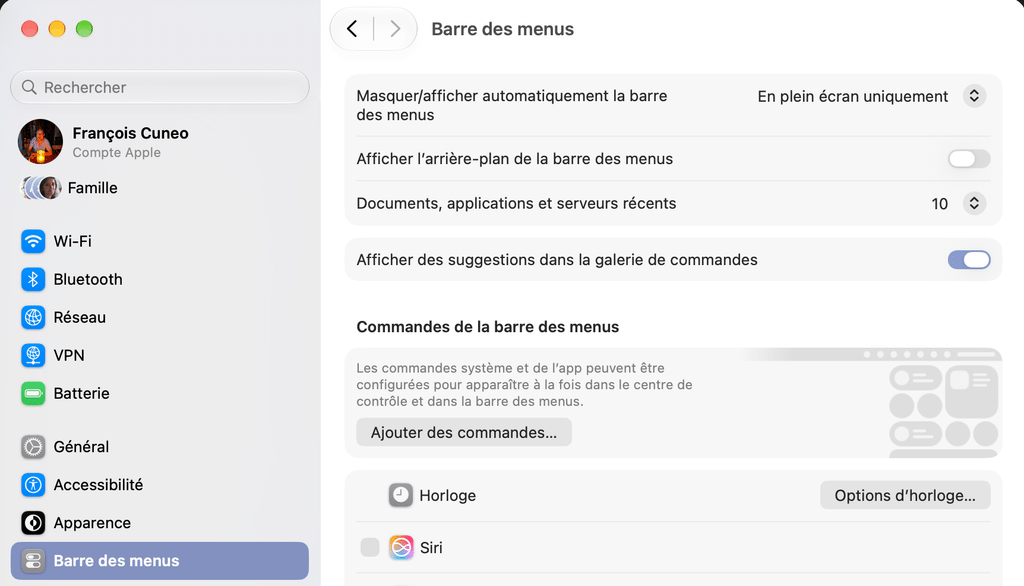Open Options d'horloge button
Screen dimensions: 1024x586
point(904,495)
